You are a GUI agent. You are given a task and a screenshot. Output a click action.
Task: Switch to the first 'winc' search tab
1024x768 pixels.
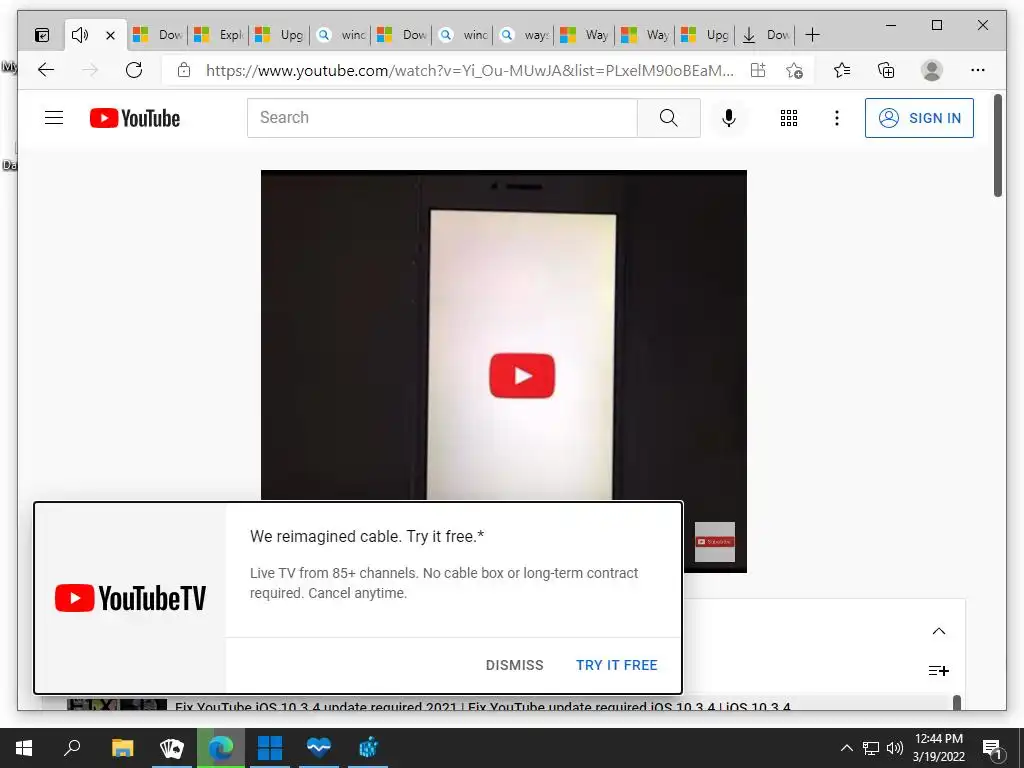point(341,35)
